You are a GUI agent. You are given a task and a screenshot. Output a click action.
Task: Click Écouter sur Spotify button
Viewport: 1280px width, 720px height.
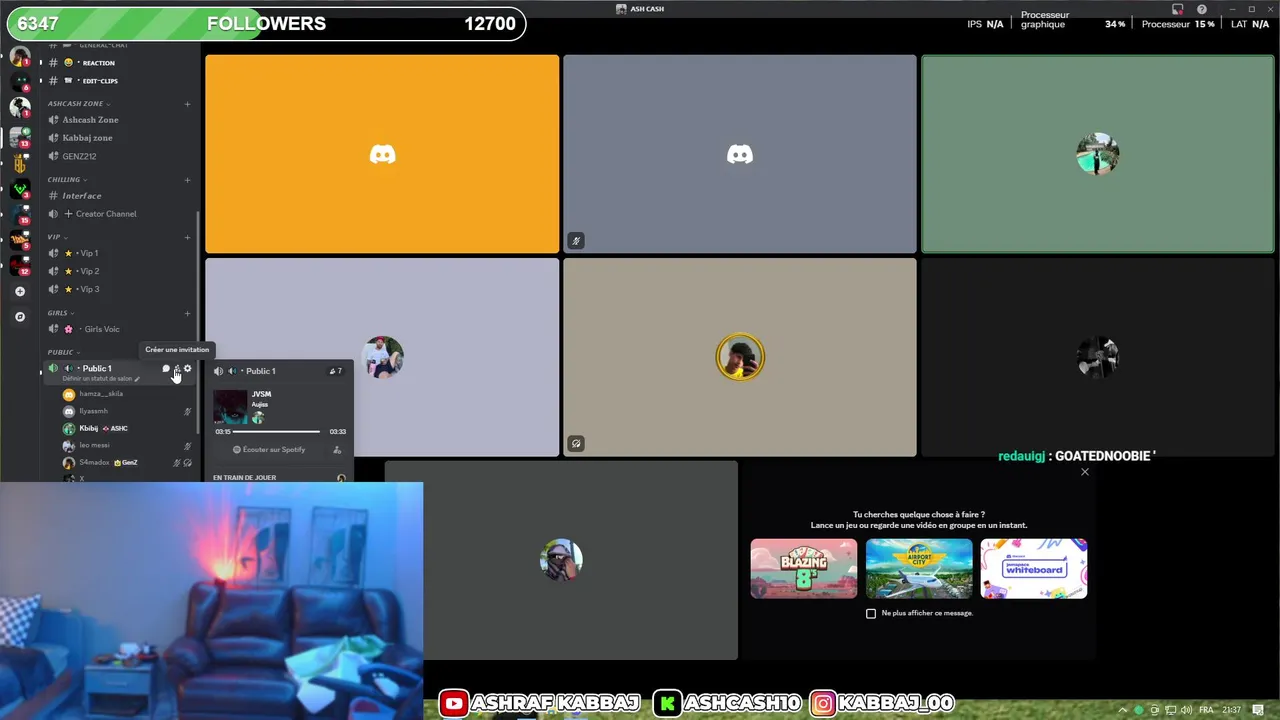pyautogui.click(x=269, y=450)
